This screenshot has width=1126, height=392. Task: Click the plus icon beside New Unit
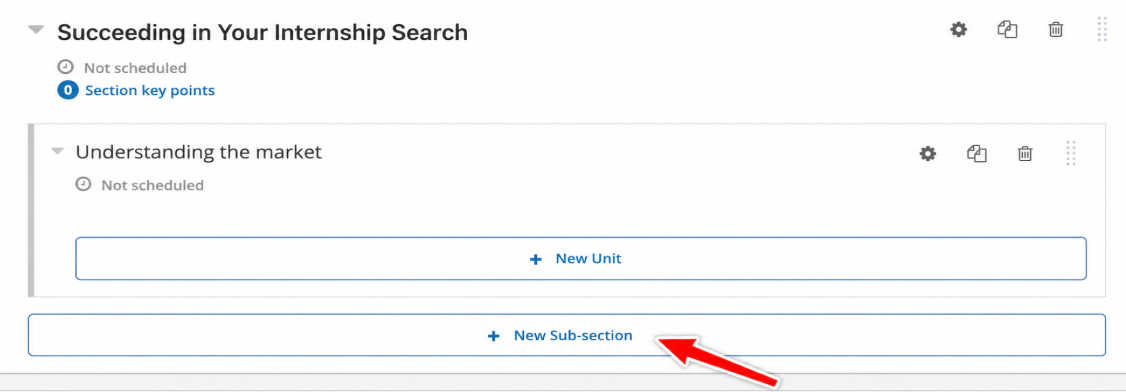click(x=535, y=259)
